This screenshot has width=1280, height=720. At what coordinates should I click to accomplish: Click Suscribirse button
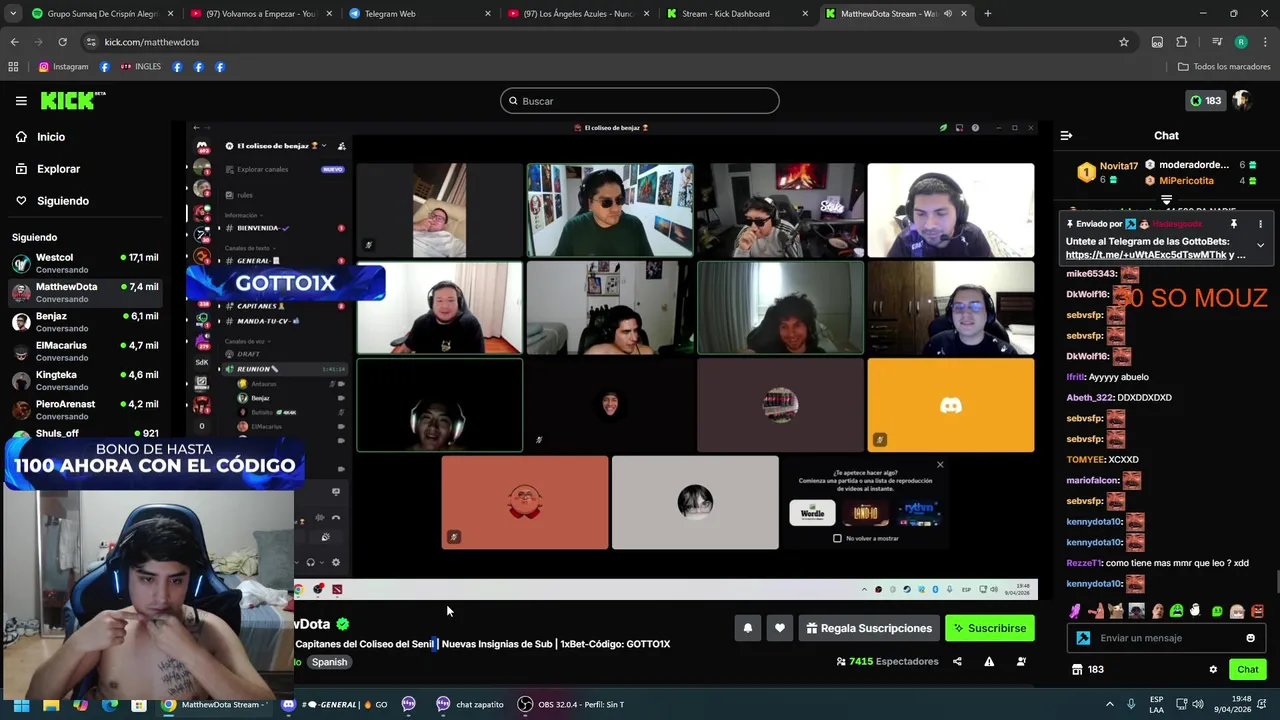990,628
